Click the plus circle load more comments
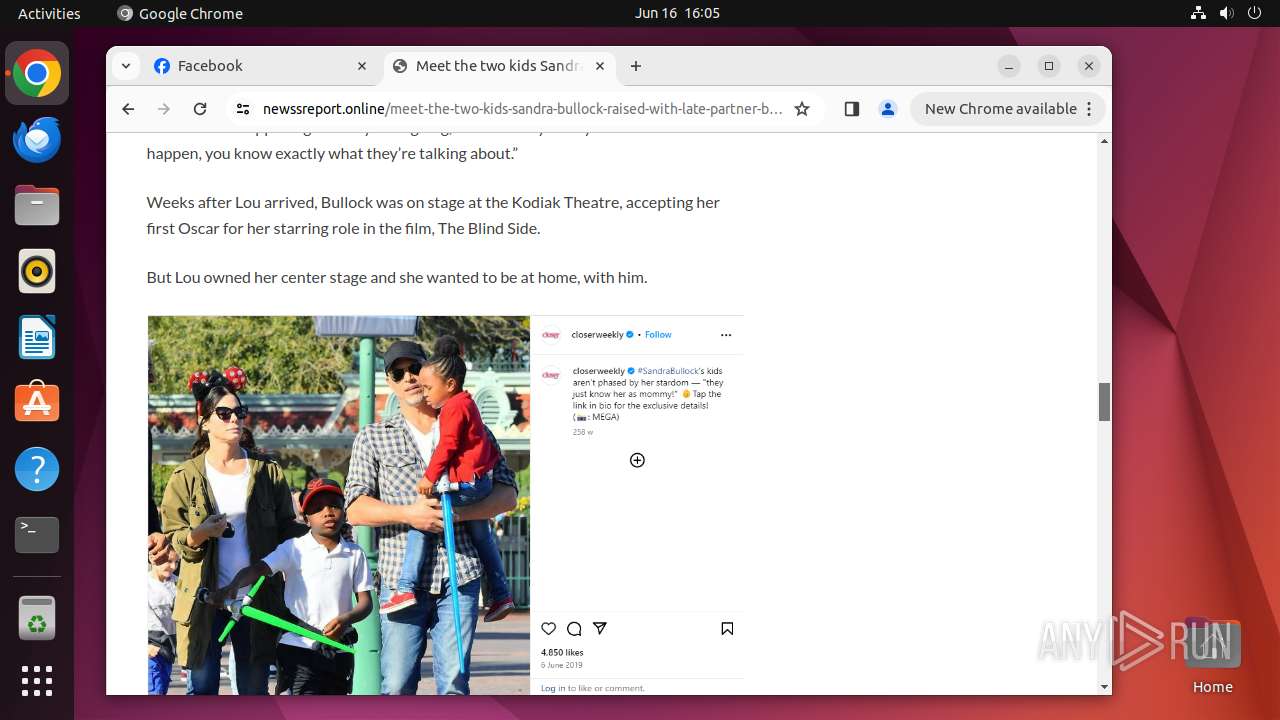This screenshot has height=720, width=1280. coord(637,460)
